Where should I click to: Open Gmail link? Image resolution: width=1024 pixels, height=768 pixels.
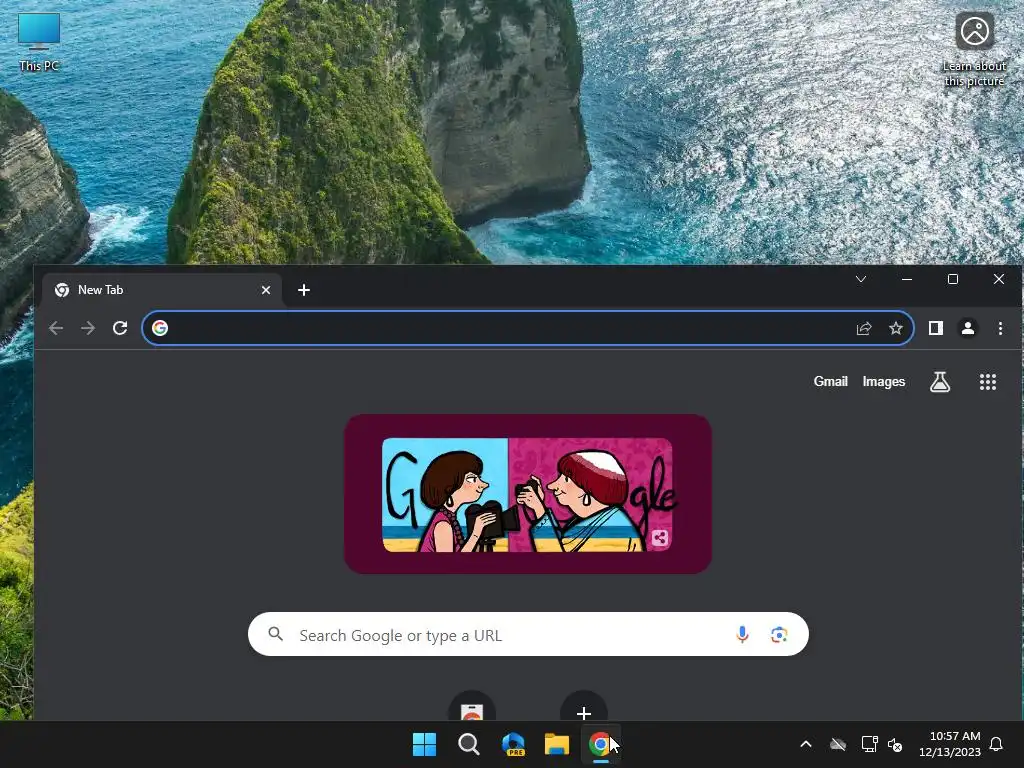point(831,381)
